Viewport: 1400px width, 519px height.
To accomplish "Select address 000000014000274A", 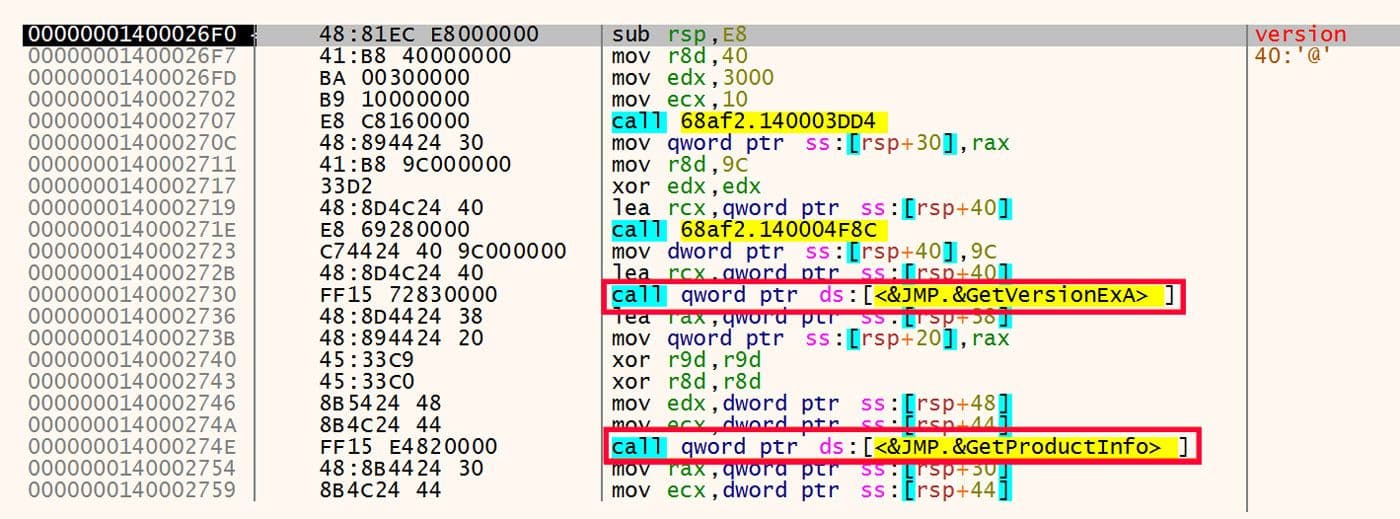I will coord(132,425).
